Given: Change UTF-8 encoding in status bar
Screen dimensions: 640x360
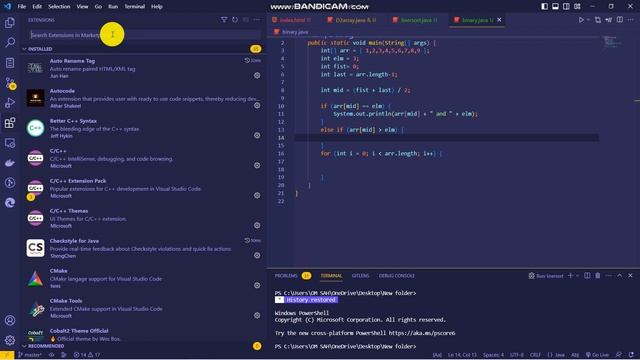Looking at the screenshot, I should click(516, 355).
